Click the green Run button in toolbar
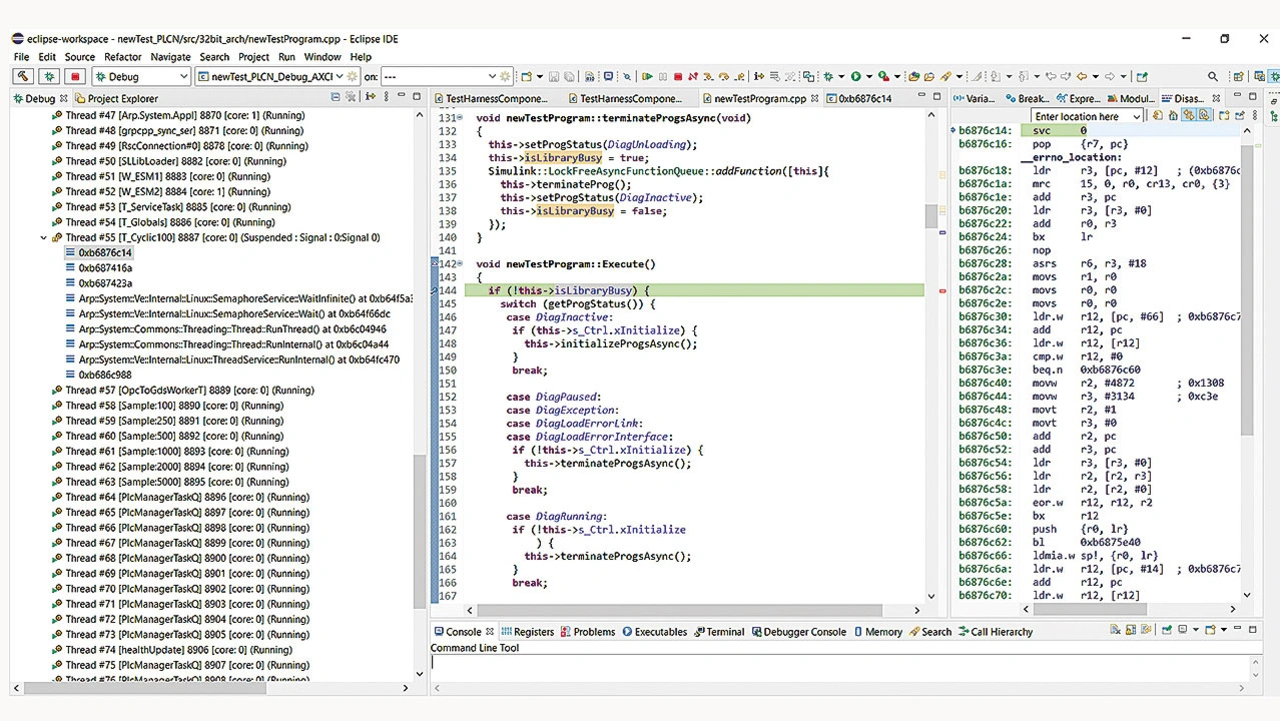Viewport: 1280px width, 721px height. [855, 76]
